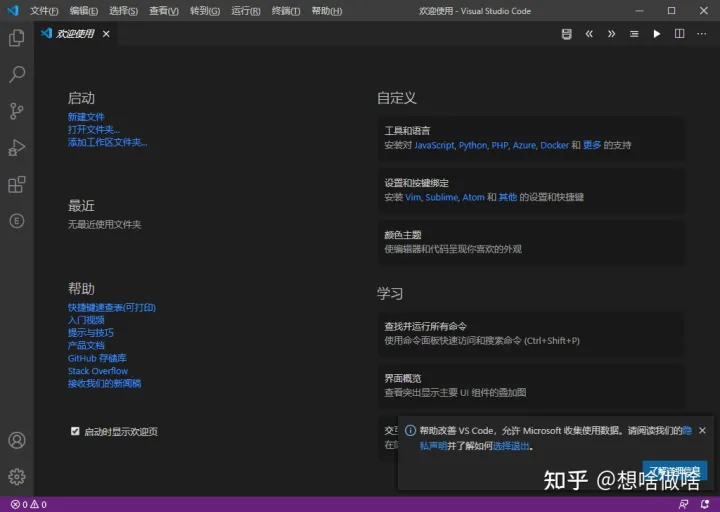Close the 欢迎使用 tab
The width and height of the screenshot is (720, 512).
(106, 34)
